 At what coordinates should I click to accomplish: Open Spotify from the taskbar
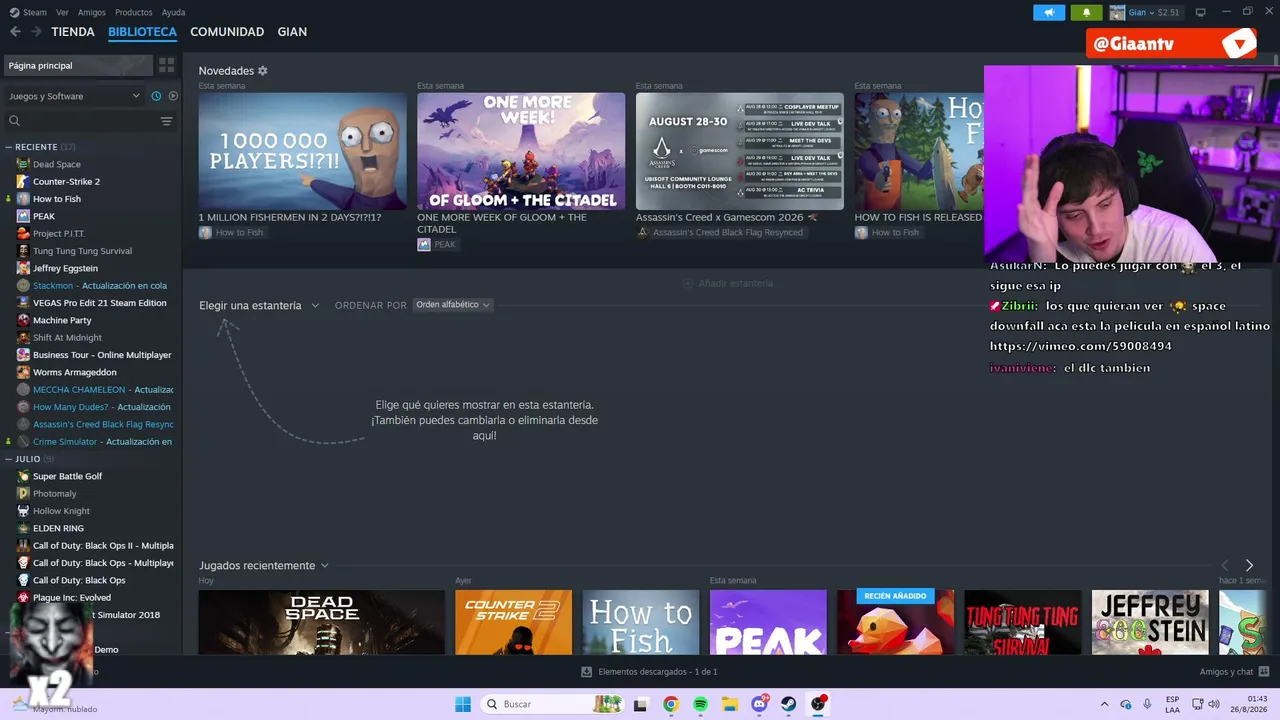700,704
